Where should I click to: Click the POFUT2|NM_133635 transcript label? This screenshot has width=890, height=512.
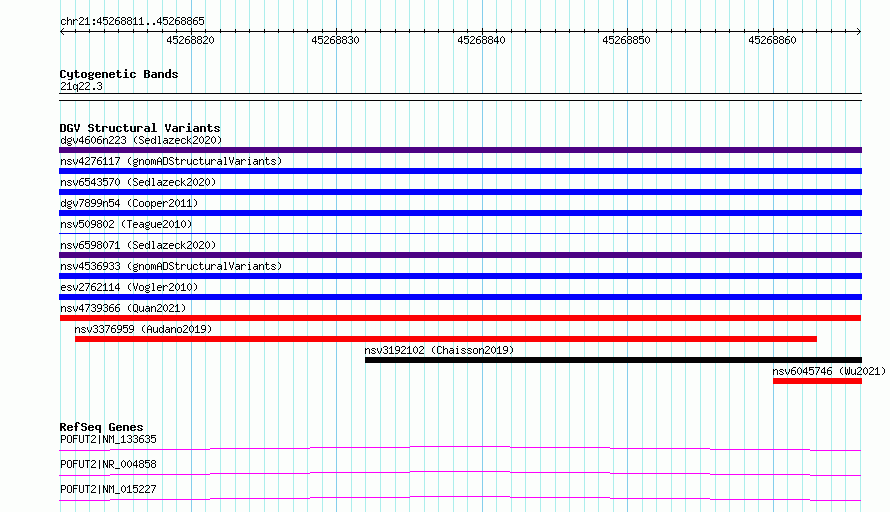[108, 439]
